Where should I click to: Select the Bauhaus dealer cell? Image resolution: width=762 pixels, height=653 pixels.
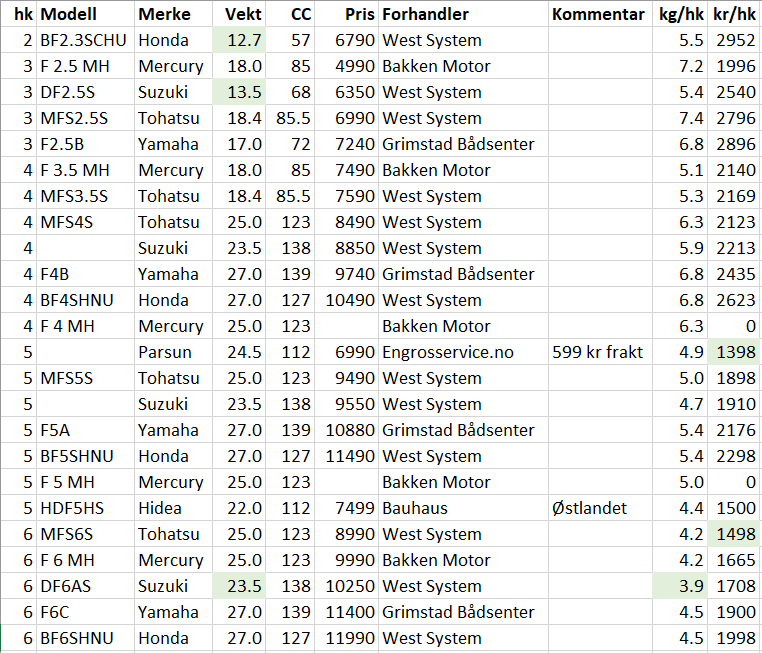click(x=463, y=508)
